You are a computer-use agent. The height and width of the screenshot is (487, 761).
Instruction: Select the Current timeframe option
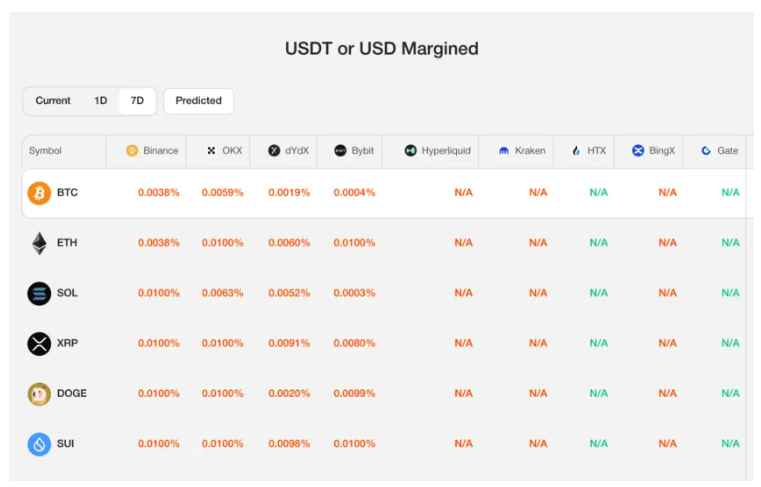(x=53, y=101)
